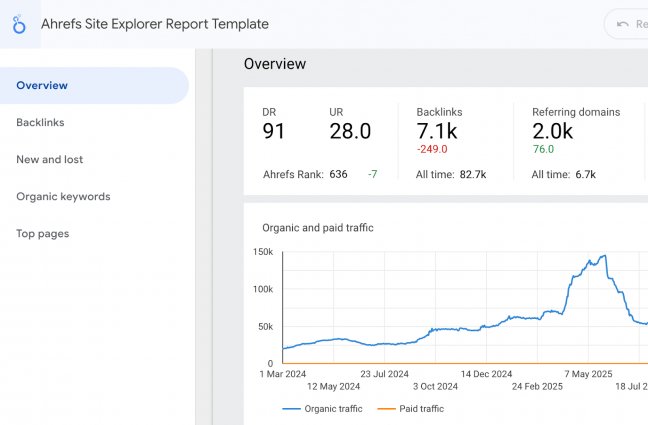Click the Backlinks 7.1k scorecard value

[x=437, y=131]
